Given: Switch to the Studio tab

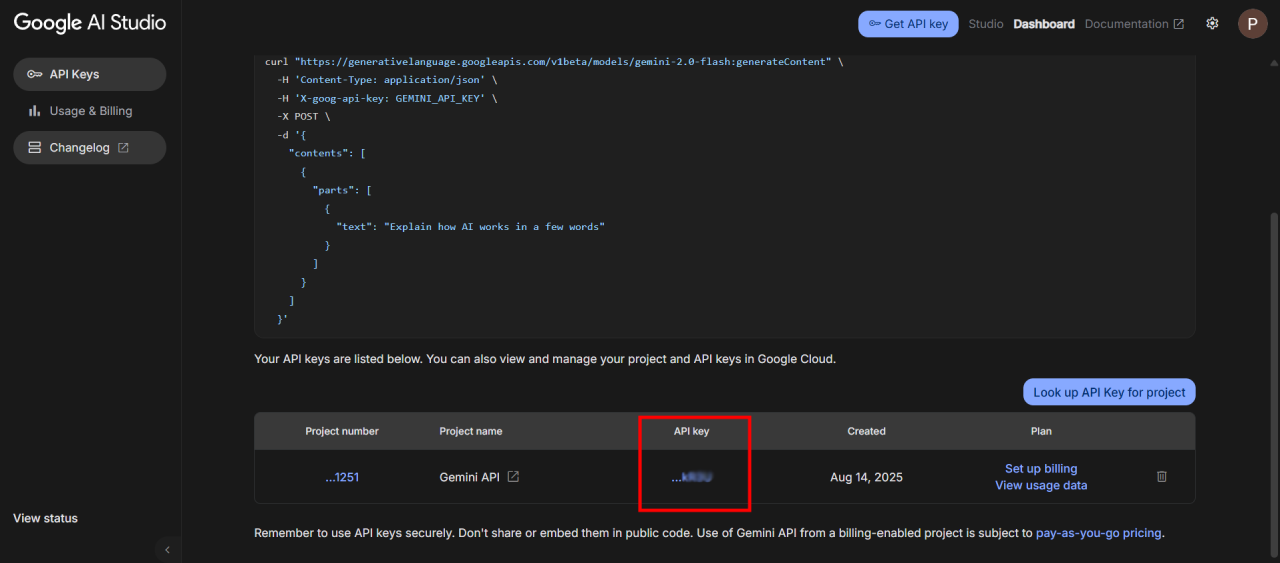Looking at the screenshot, I should pos(986,24).
